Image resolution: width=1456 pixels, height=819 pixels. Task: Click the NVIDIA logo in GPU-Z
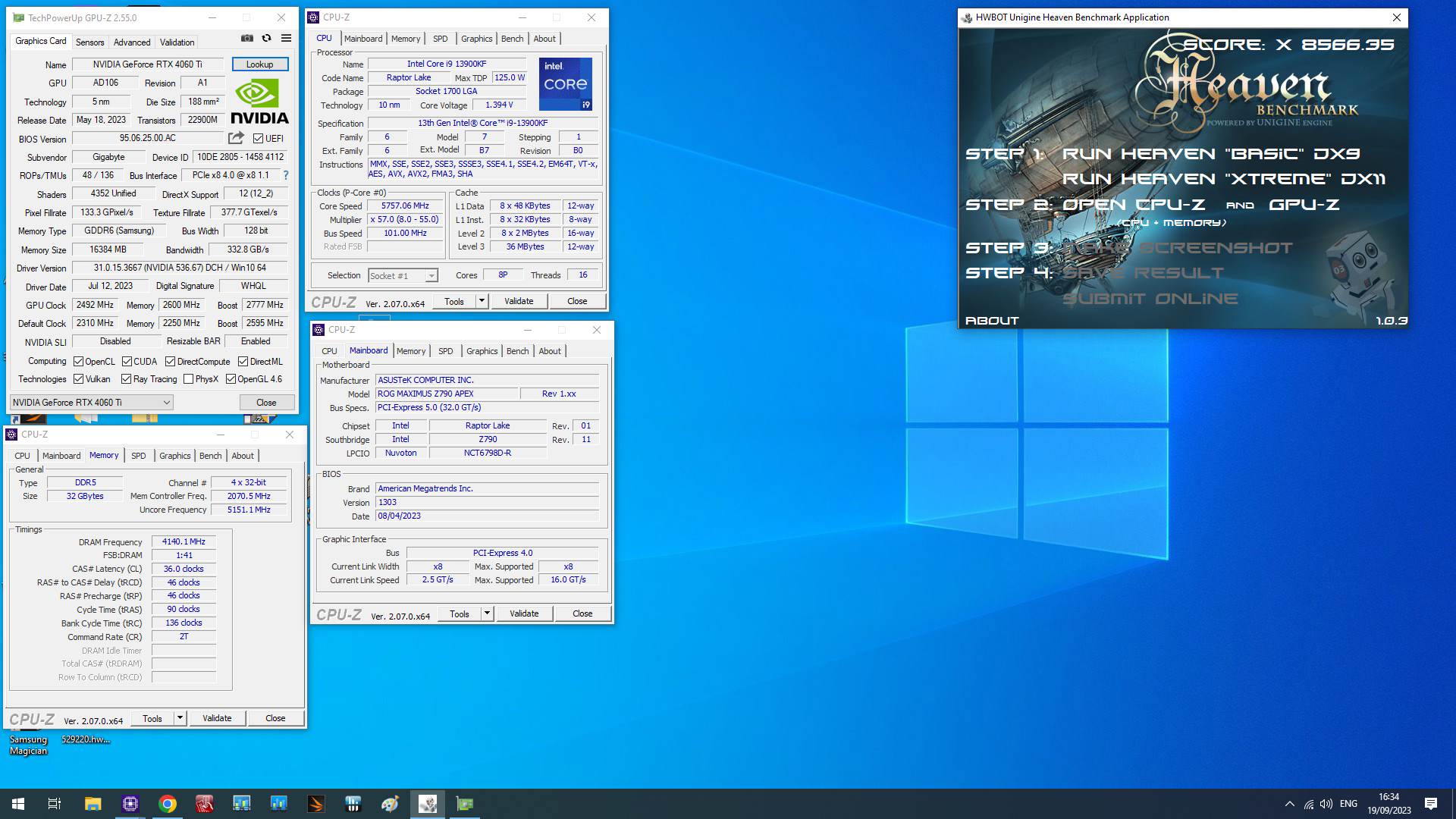[259, 102]
